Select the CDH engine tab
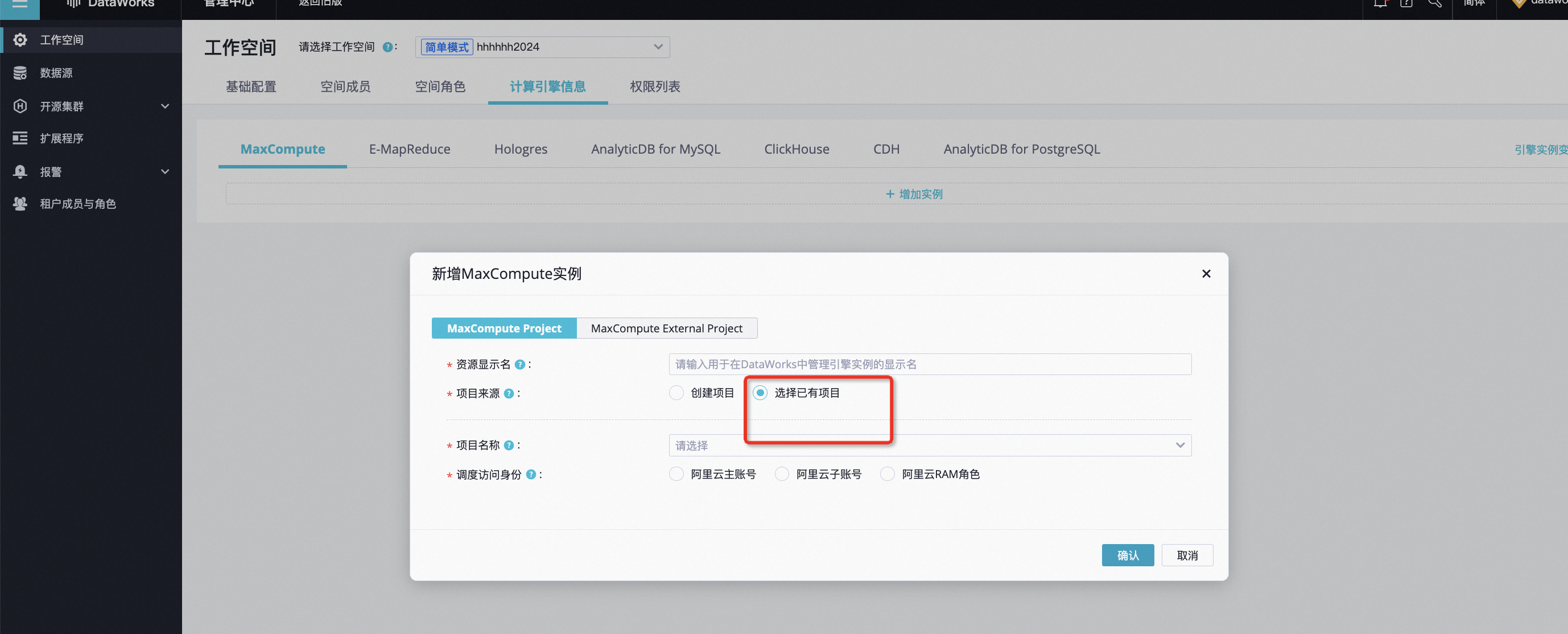The image size is (1568, 634). pos(886,149)
